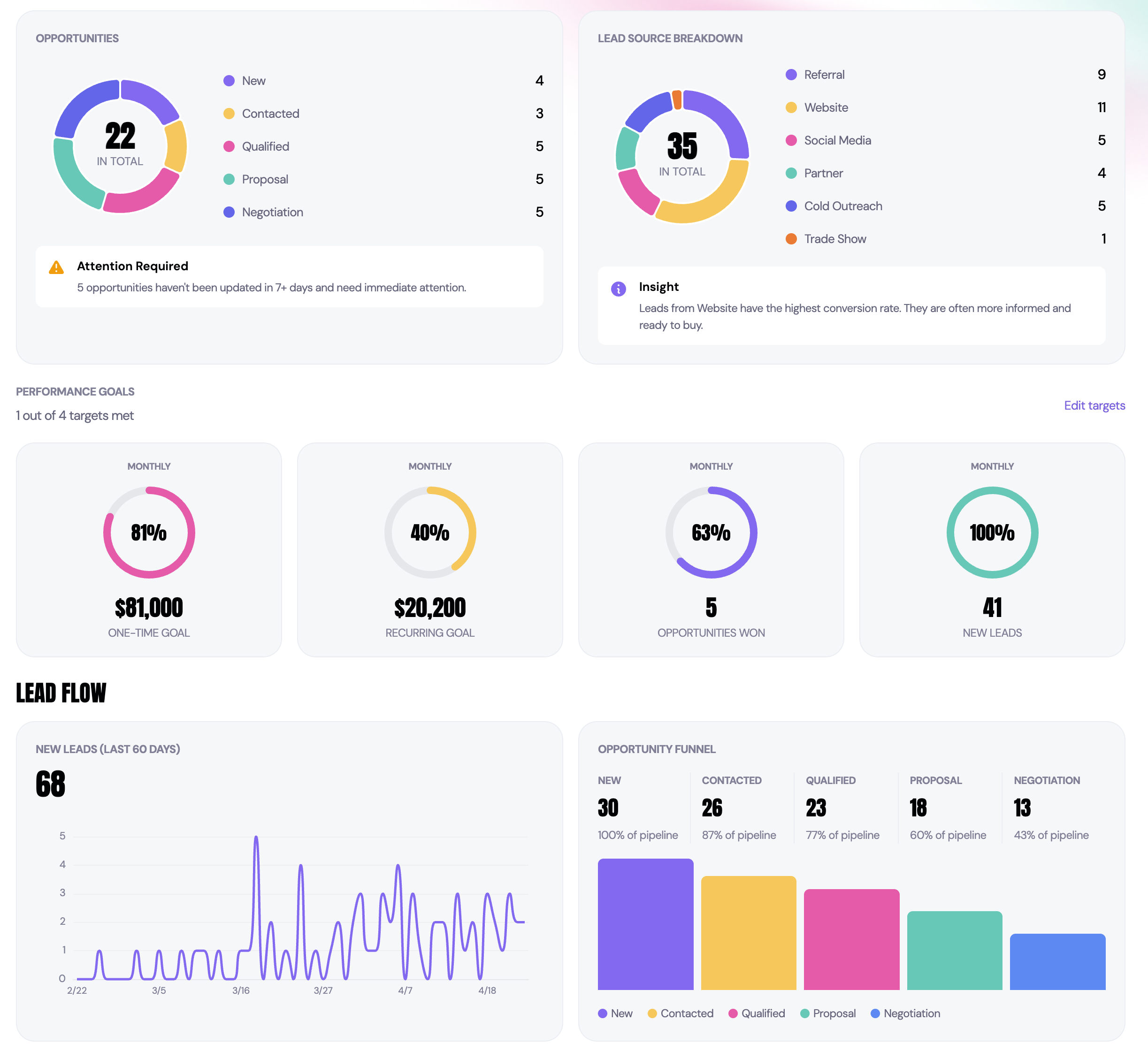
Task: Click the 3/16 date on leads chart axis
Action: (241, 990)
